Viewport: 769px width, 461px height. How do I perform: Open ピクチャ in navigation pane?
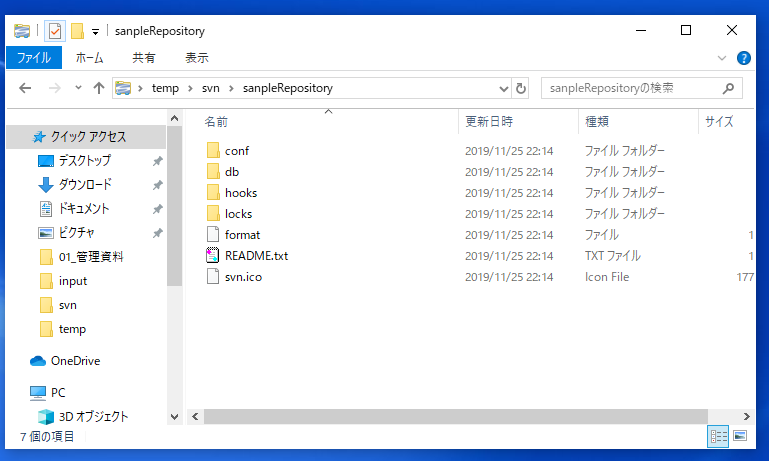click(x=77, y=232)
